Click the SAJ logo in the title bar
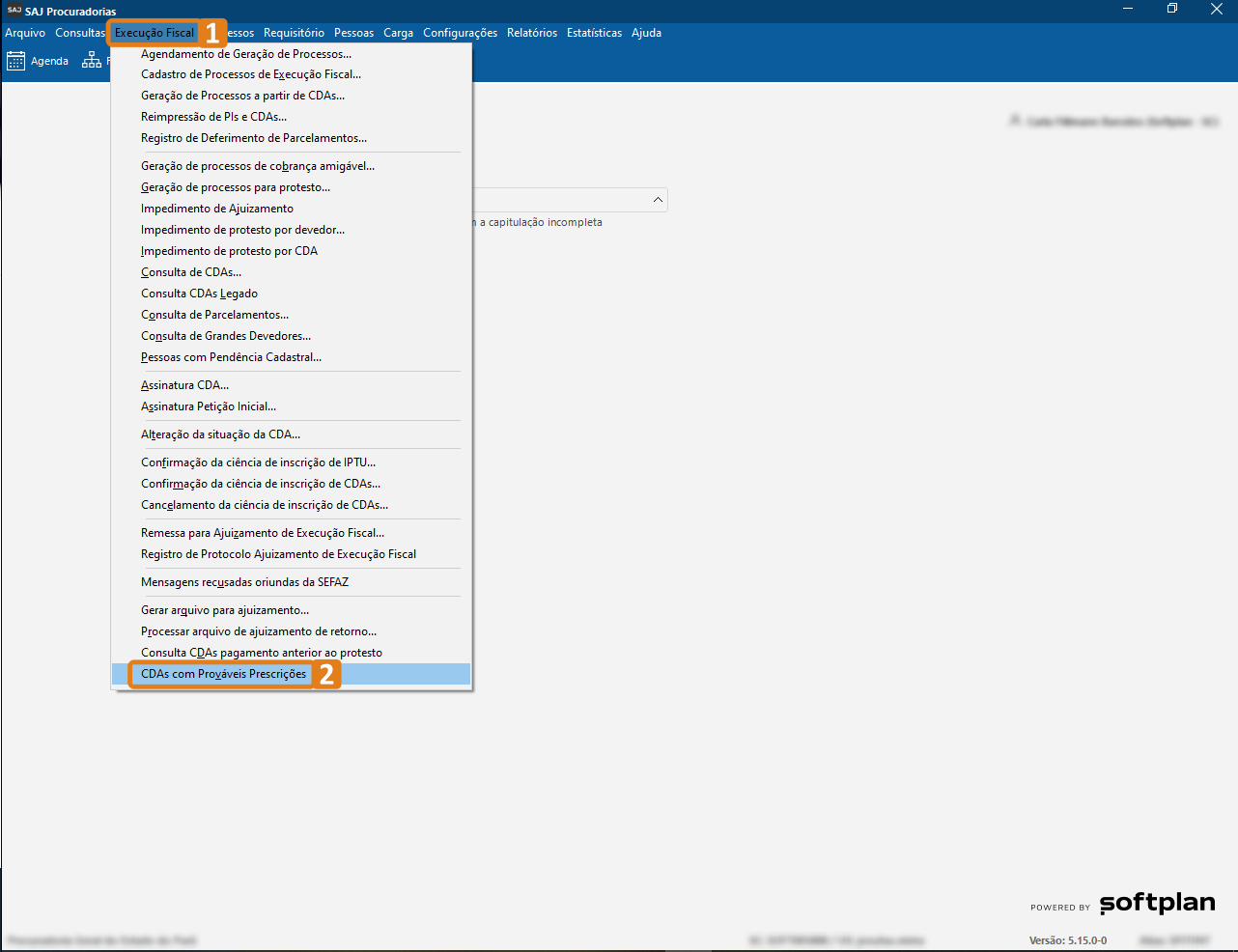 14,11
